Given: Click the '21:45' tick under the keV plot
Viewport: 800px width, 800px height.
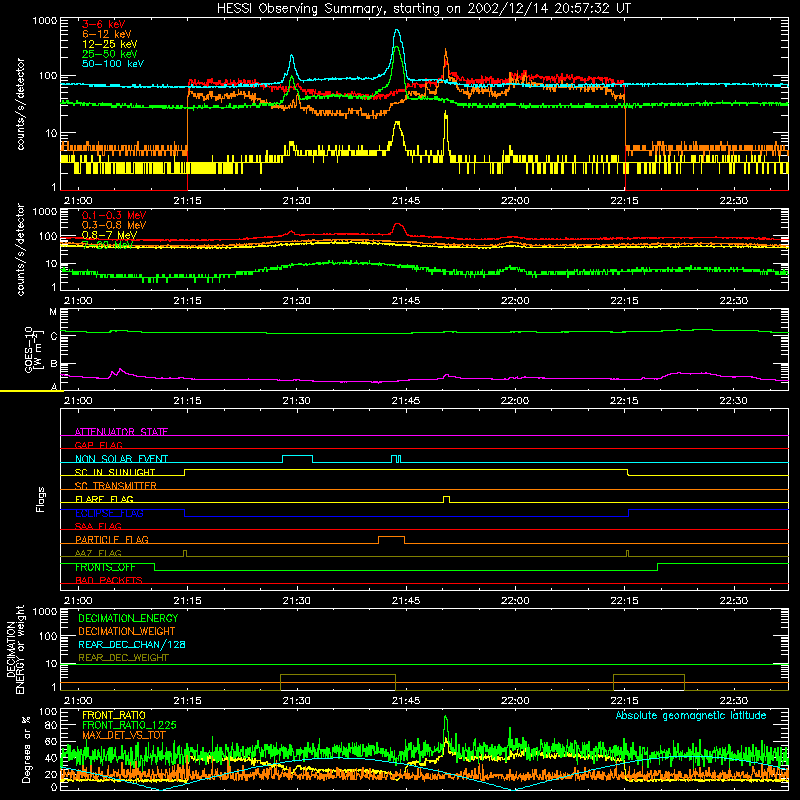Looking at the screenshot, I should [x=406, y=201].
